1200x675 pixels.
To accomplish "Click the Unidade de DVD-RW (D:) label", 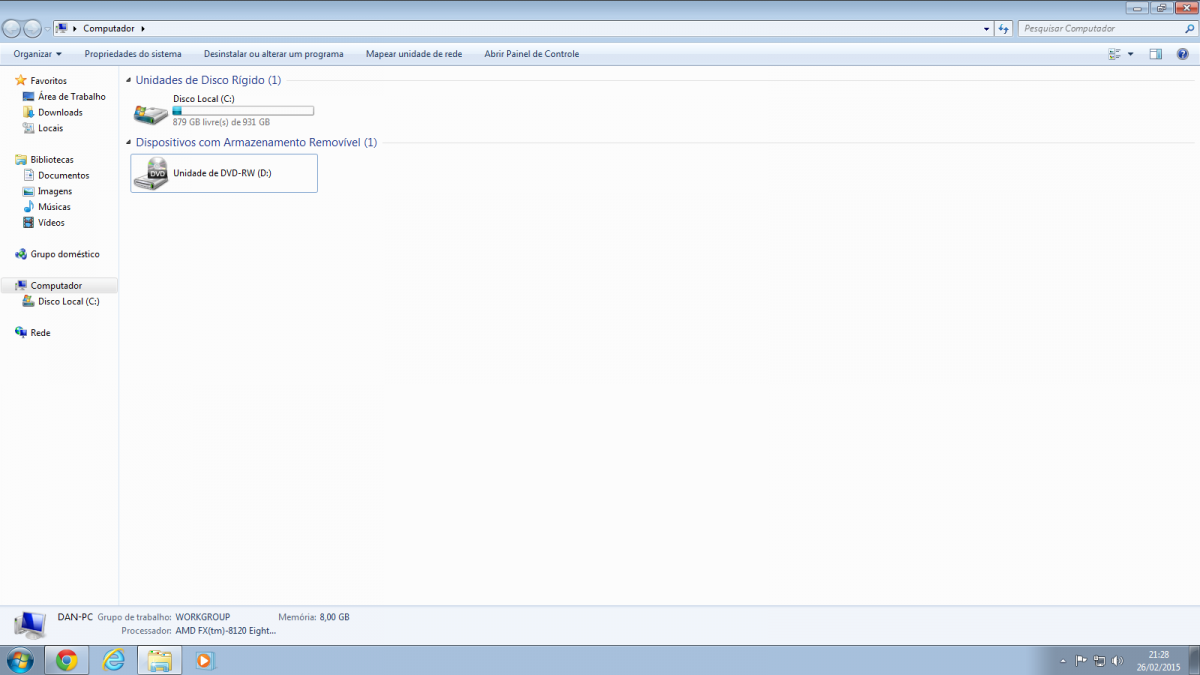I will [222, 173].
